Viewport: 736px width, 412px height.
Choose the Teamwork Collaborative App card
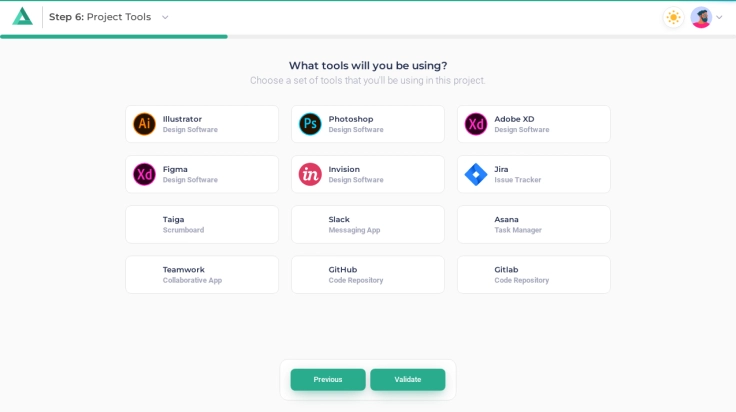[x=202, y=274]
